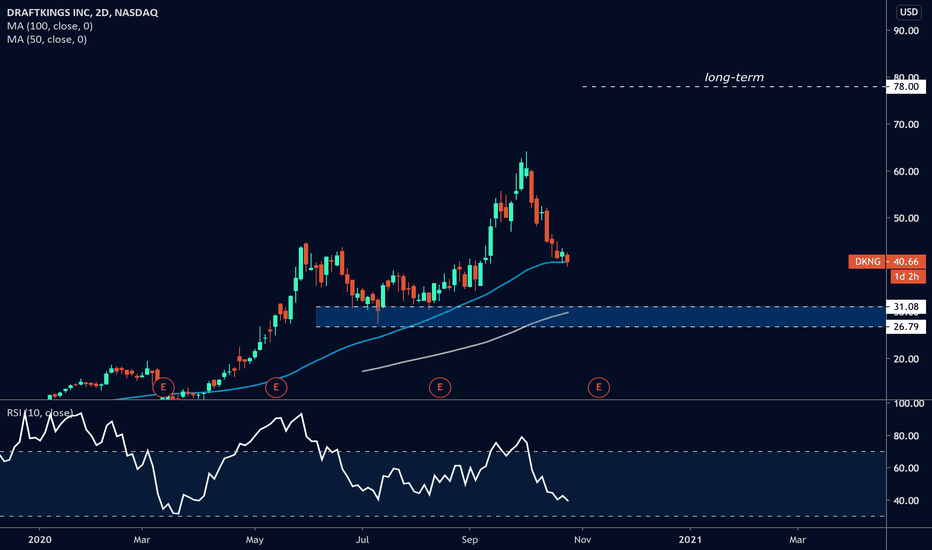The image size is (932, 550).
Task: Click the MA (100, close, 0) indicator legend
Action: (x=50, y=26)
